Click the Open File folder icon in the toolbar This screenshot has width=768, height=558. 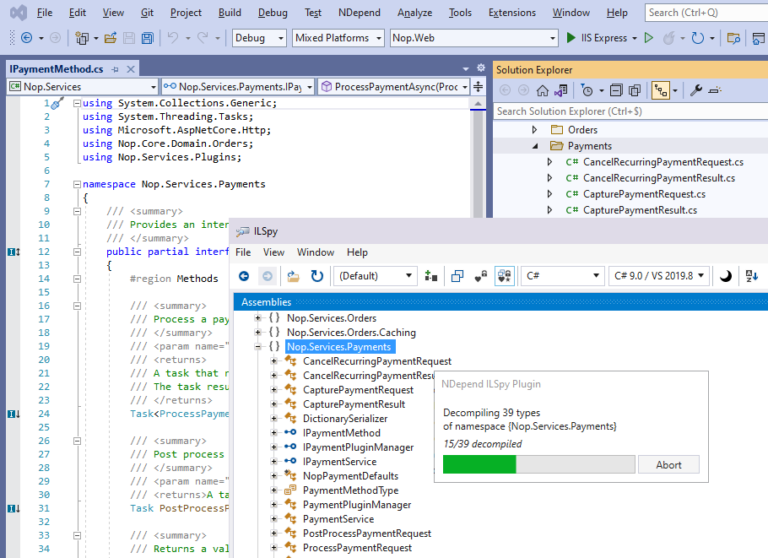coord(111,38)
